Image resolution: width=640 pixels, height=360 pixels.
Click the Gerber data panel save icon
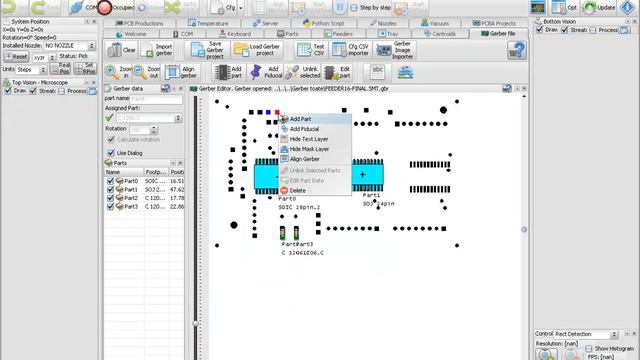tap(165, 88)
